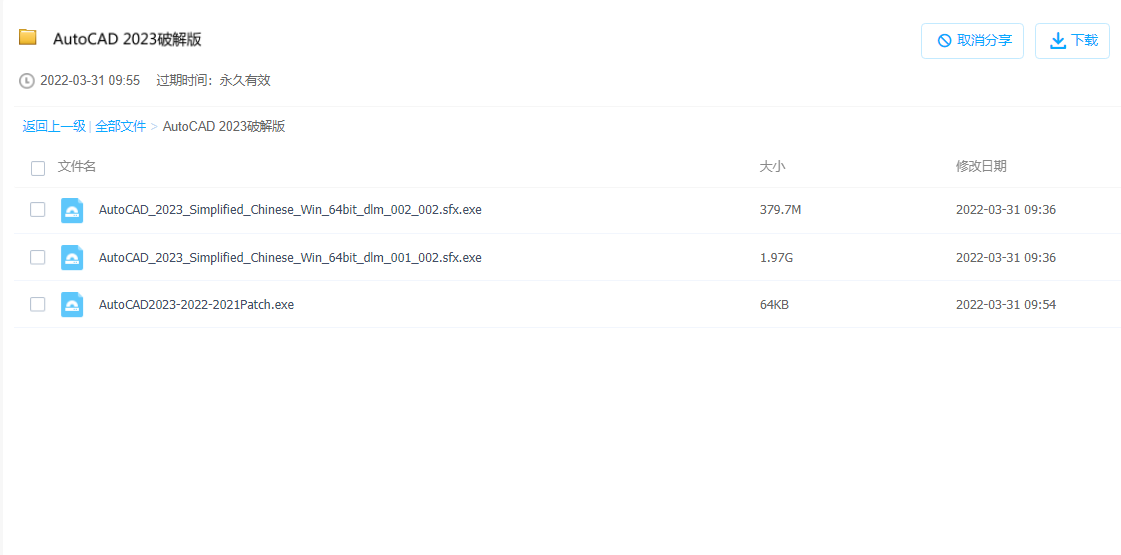Screen dimensions: 1121x555
Task: Click file icon for dlm_002_002.sfx.exe
Action: click(x=72, y=210)
